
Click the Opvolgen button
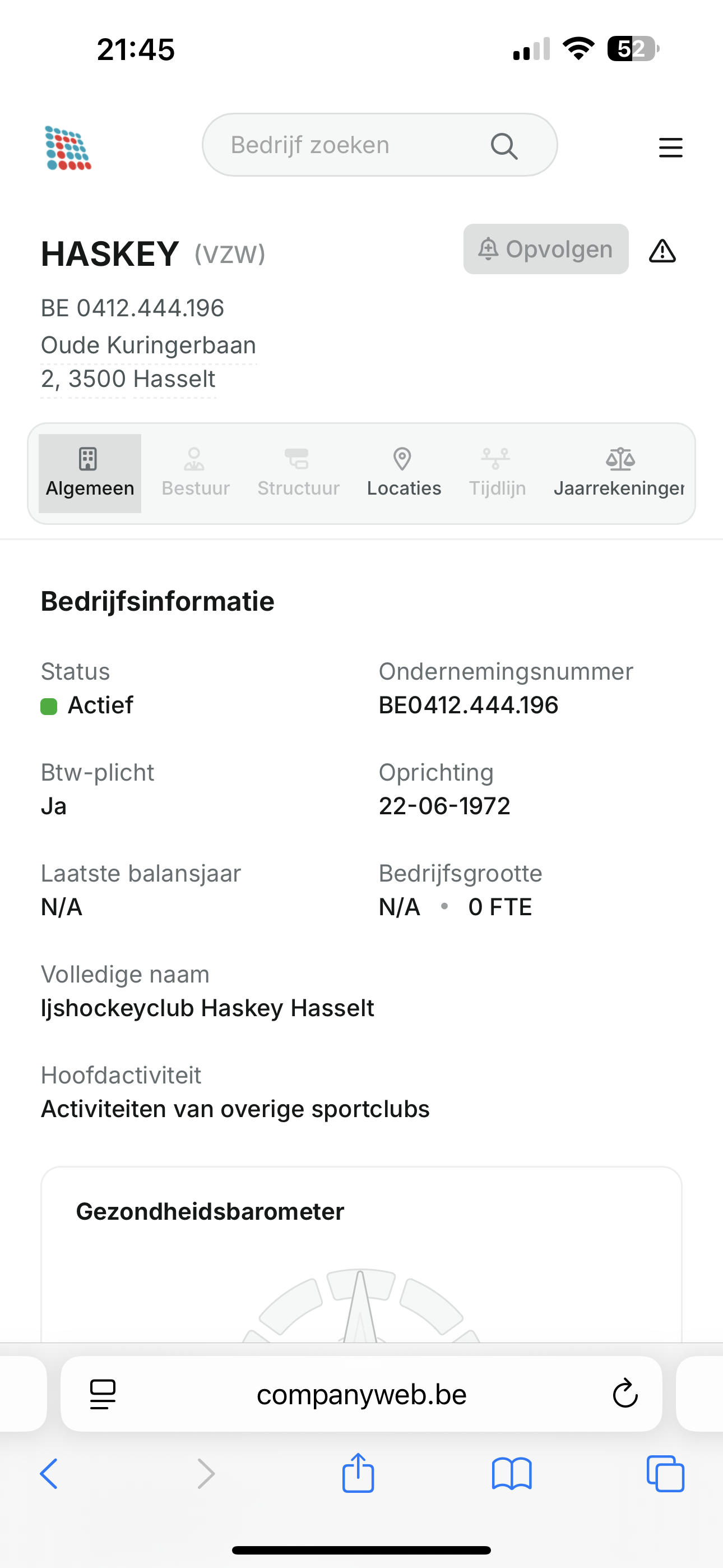(545, 250)
